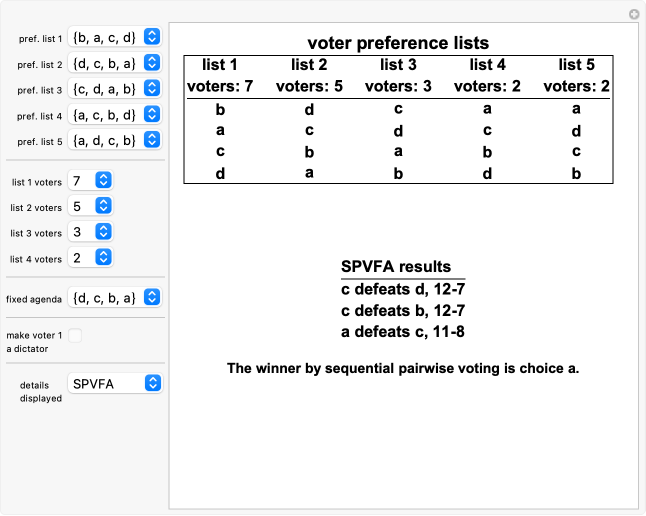
Task: Click the list 1 column header
Action: tap(221, 65)
